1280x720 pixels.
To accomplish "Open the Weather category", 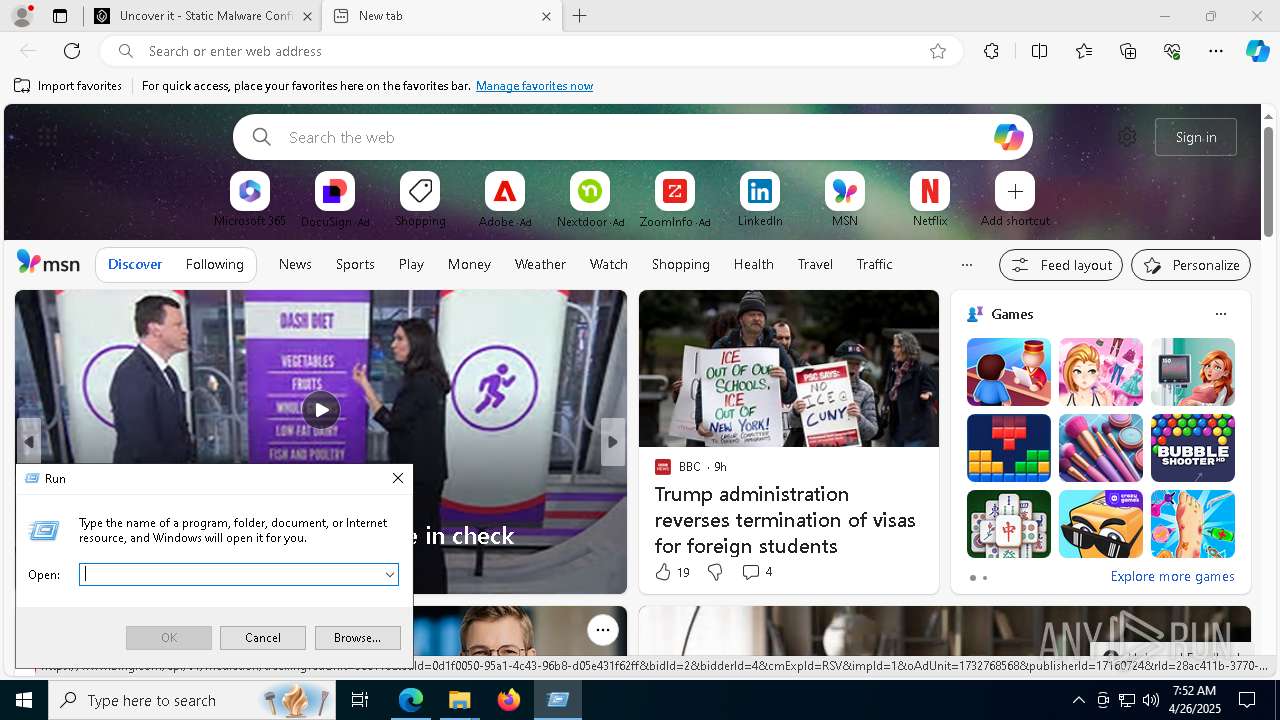I will coord(540,264).
